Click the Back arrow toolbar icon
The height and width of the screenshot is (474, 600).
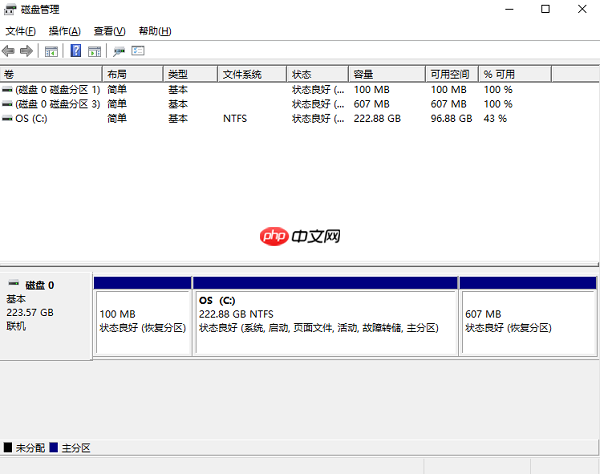(8, 51)
